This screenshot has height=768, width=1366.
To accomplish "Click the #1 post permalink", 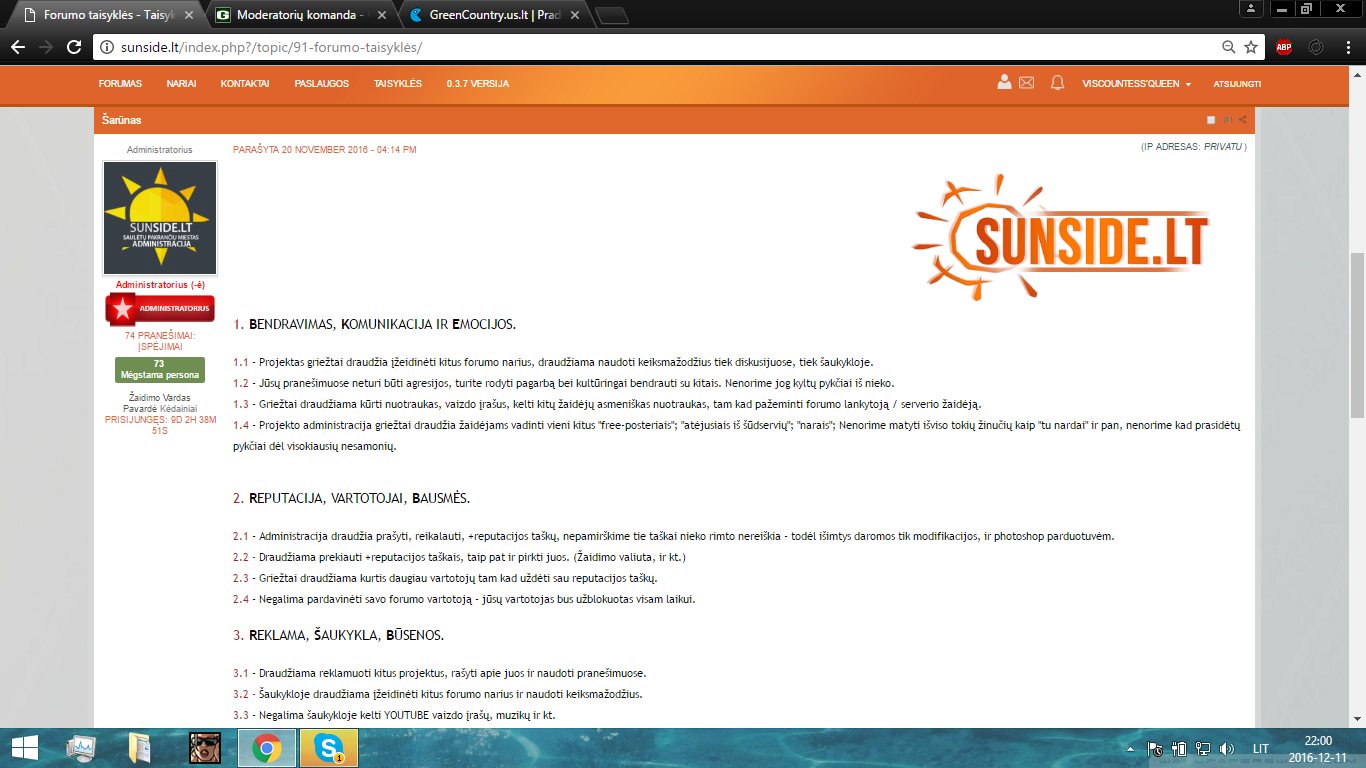I will click(1227, 120).
